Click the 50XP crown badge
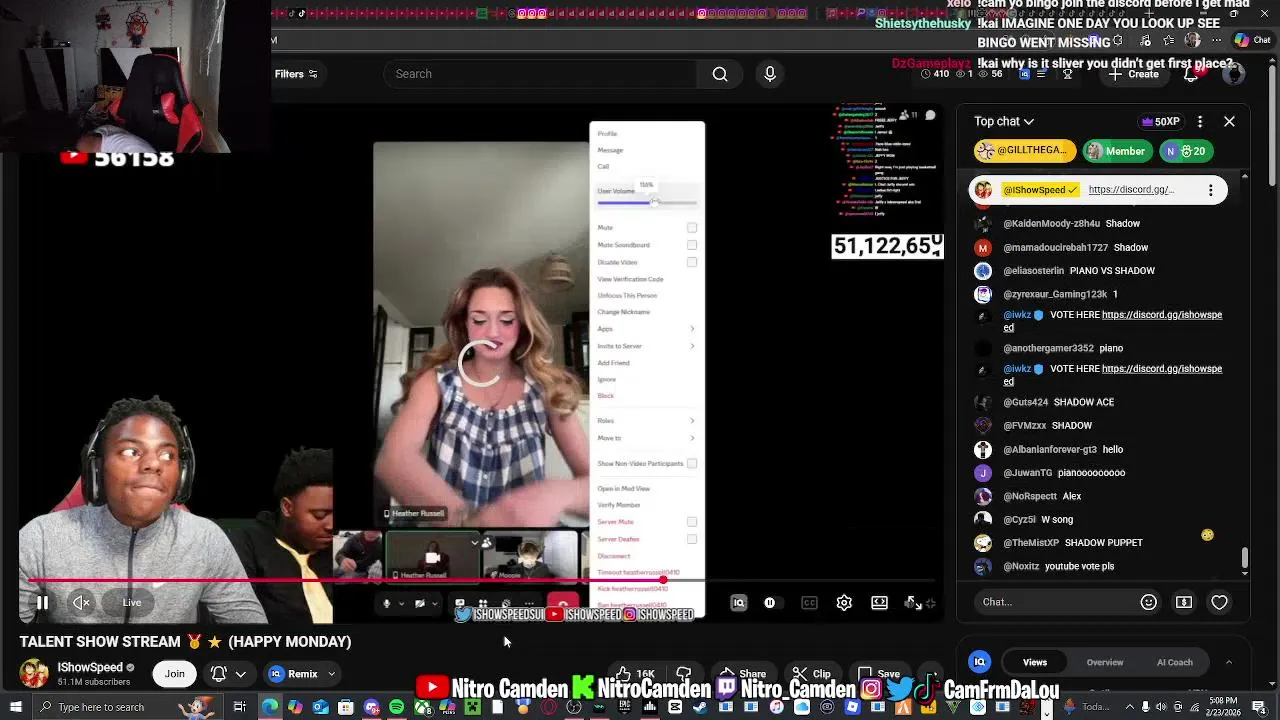 tap(1161, 121)
